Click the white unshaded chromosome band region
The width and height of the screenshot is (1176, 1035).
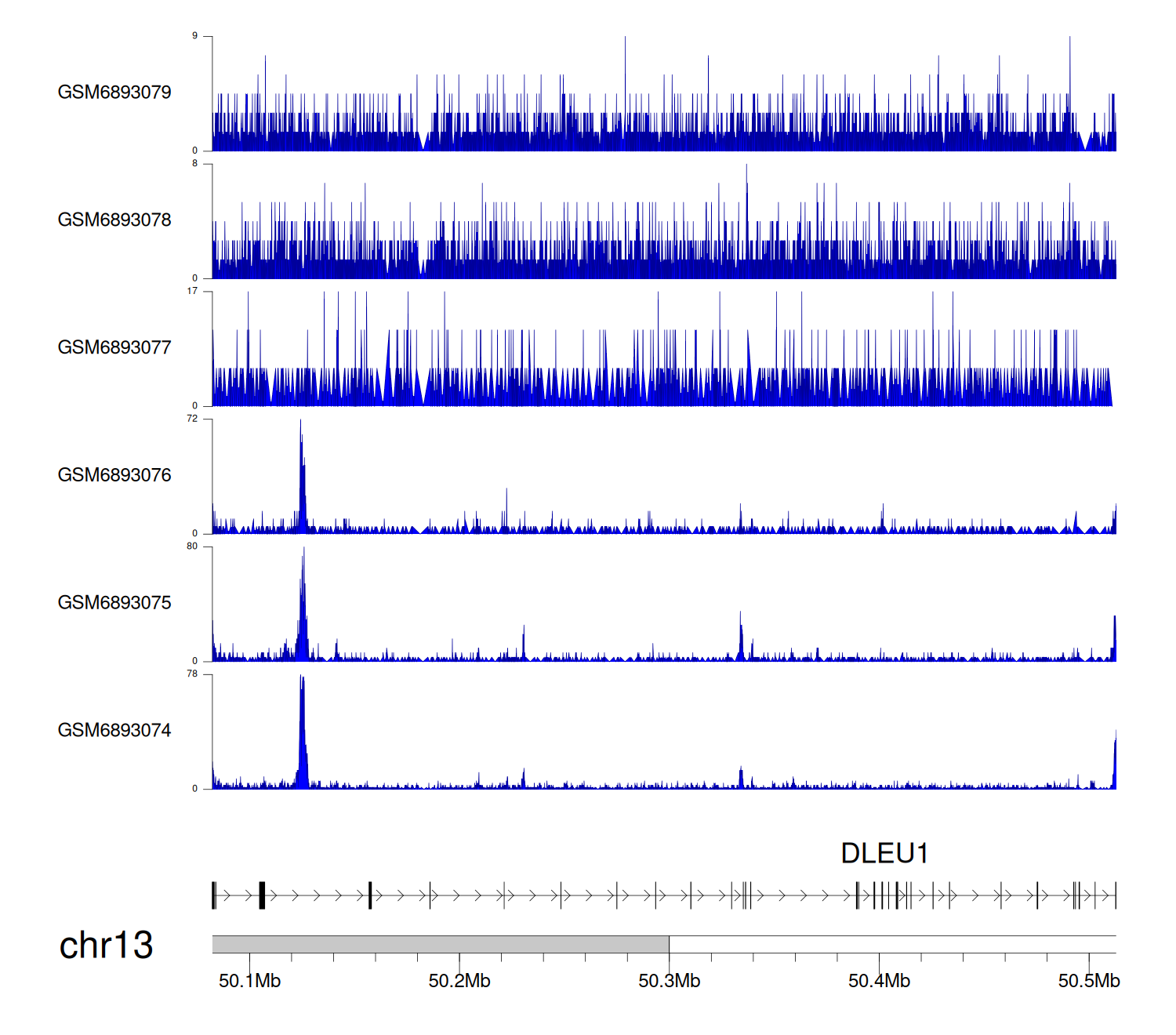892,944
